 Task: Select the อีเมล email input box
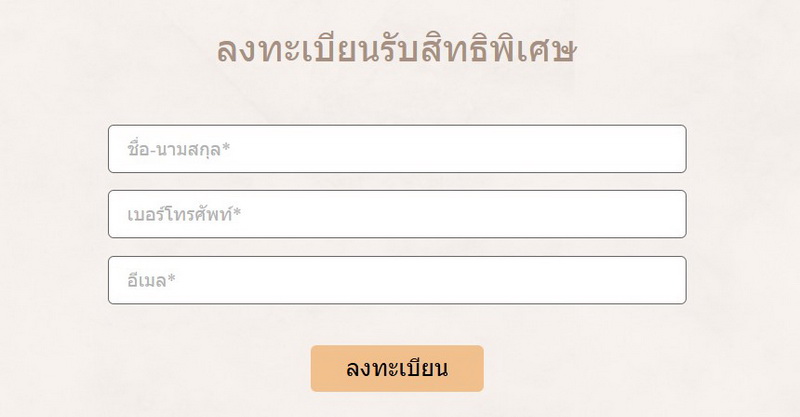[397, 280]
